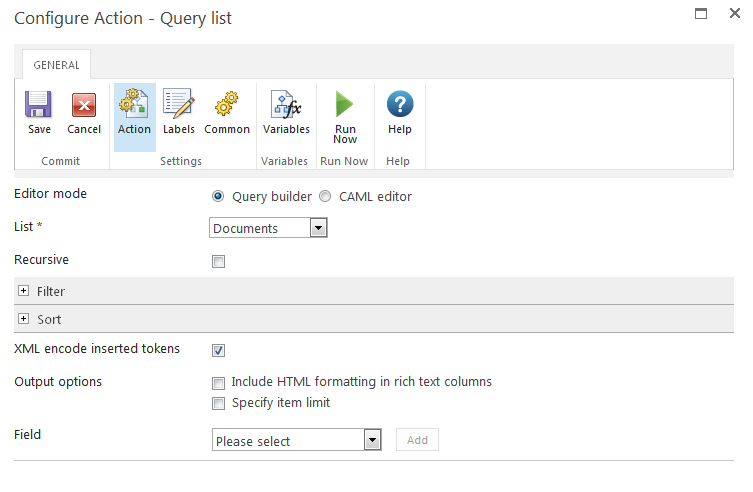The image size is (753, 492).
Task: Switch to CAML editor mode
Action: pyautogui.click(x=325, y=196)
